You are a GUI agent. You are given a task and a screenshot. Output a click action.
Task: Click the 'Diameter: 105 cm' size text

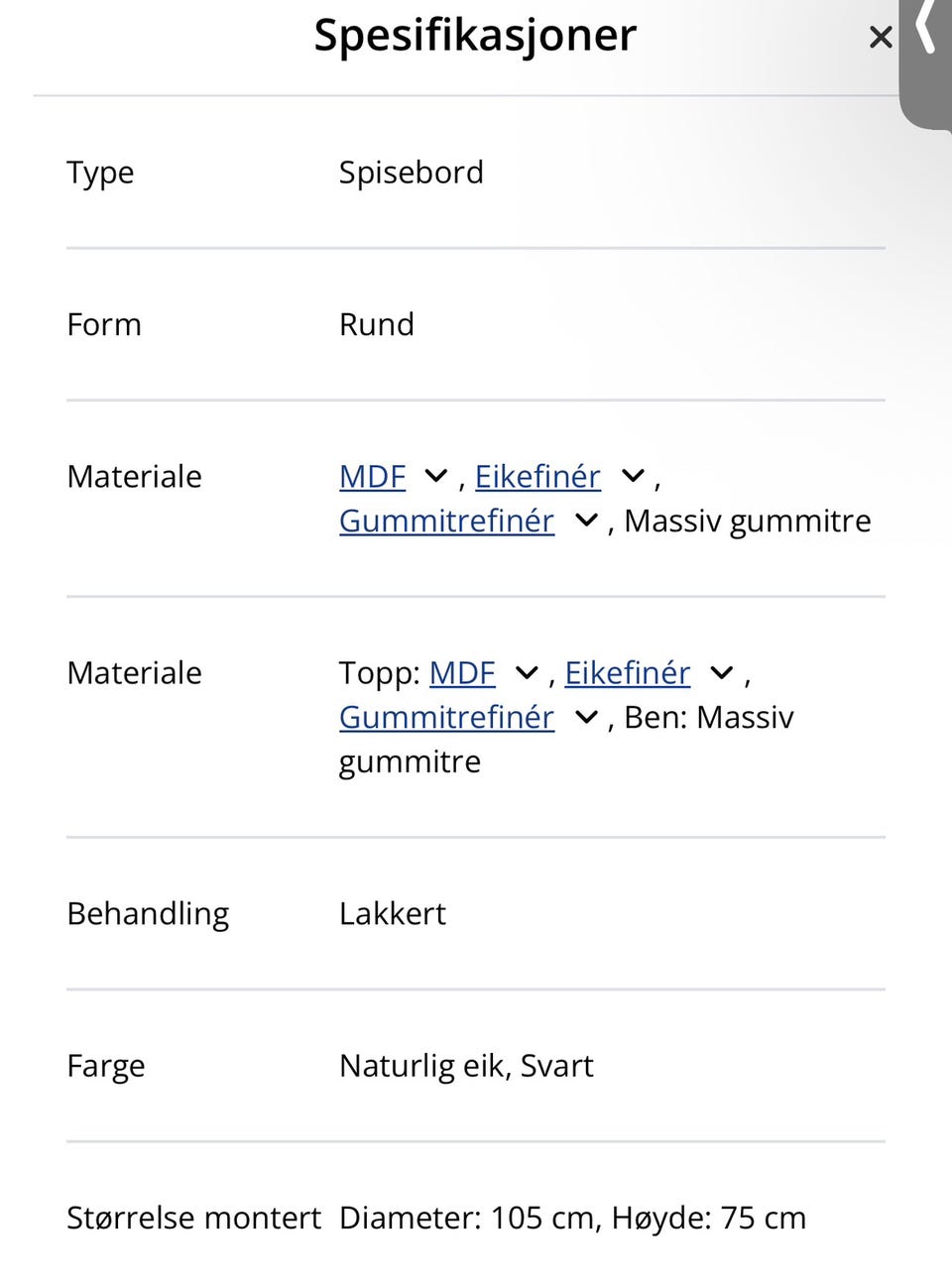pyautogui.click(x=467, y=1218)
